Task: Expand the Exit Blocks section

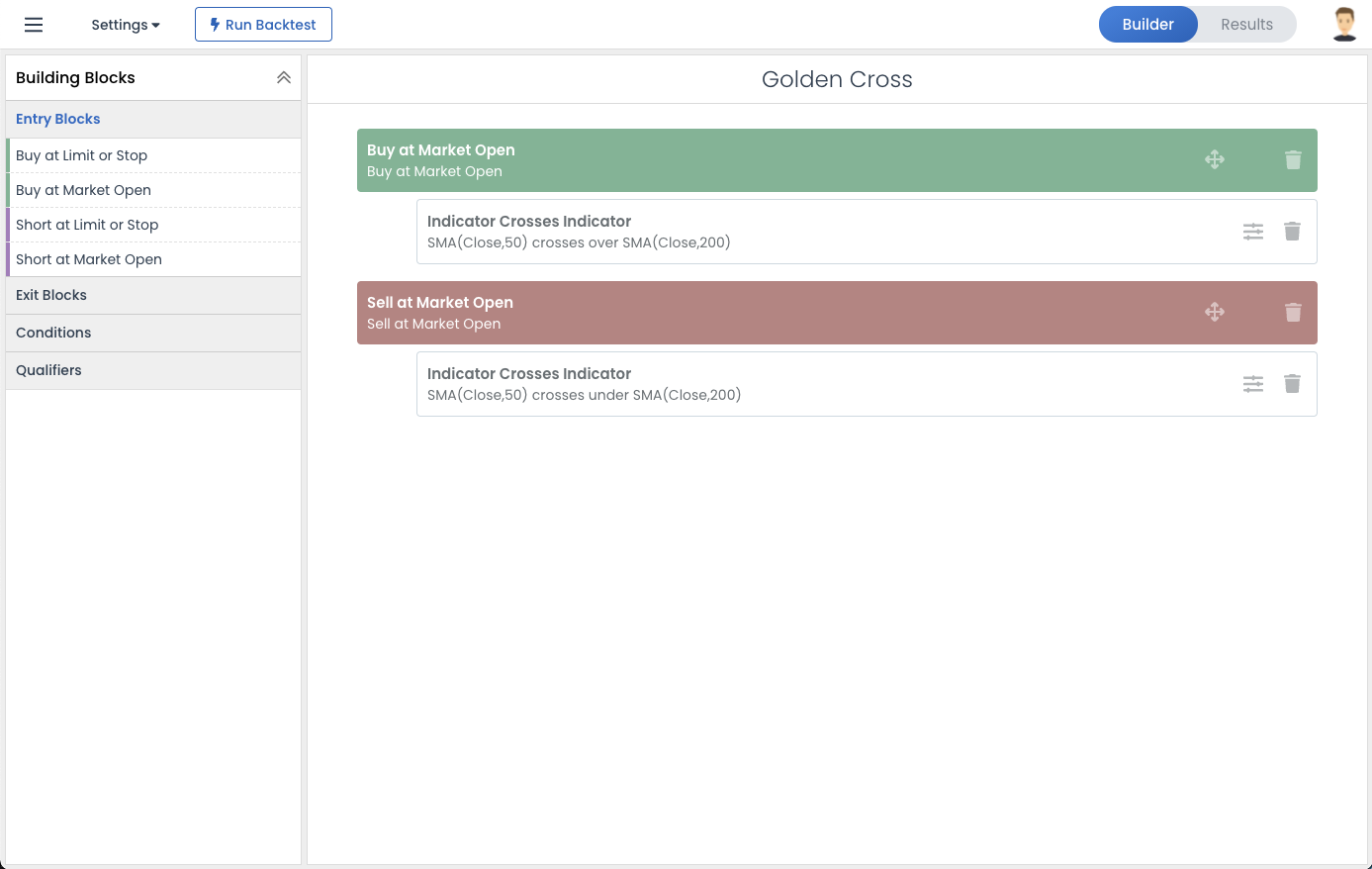Action: click(51, 295)
